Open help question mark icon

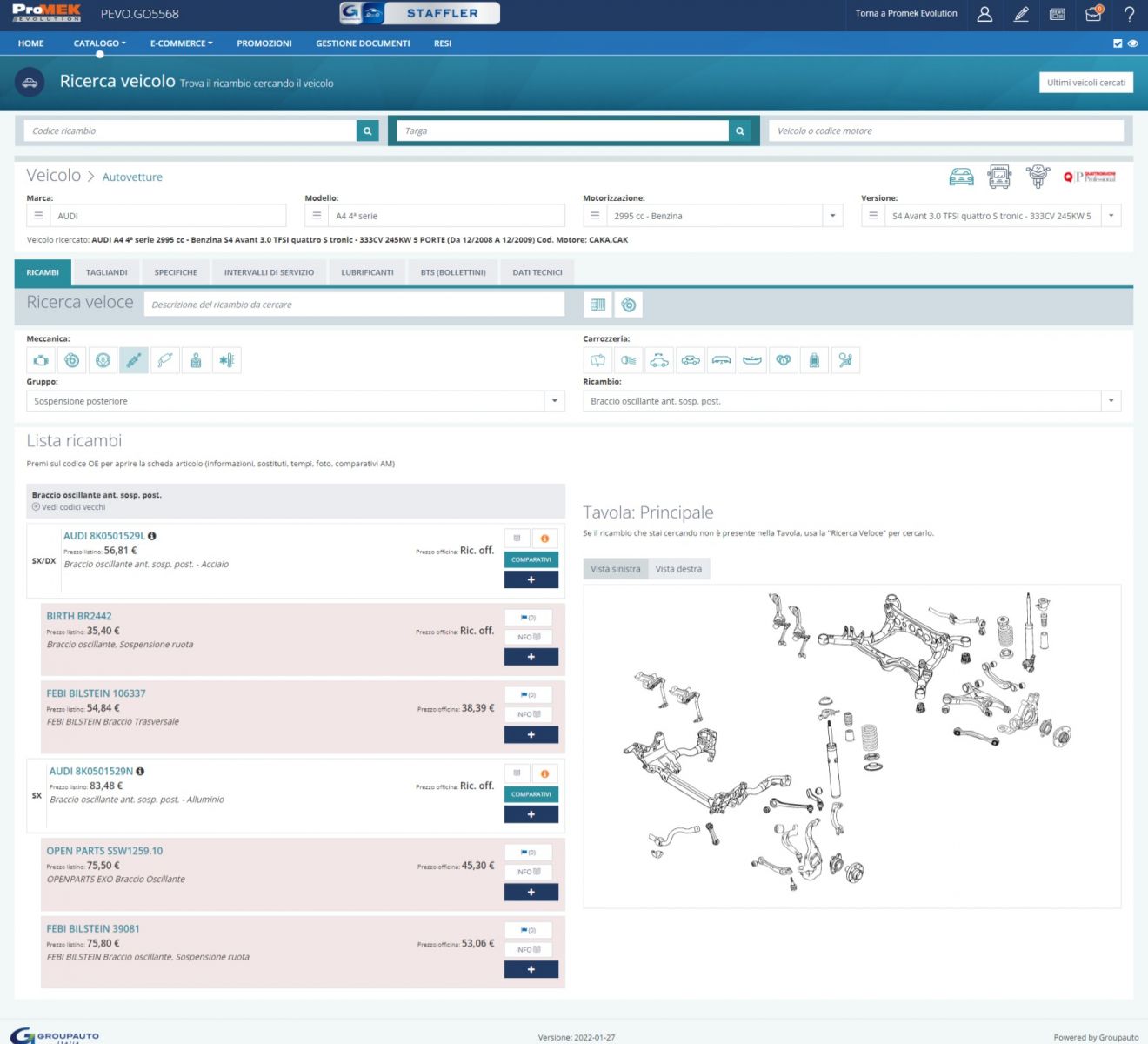click(x=1130, y=14)
